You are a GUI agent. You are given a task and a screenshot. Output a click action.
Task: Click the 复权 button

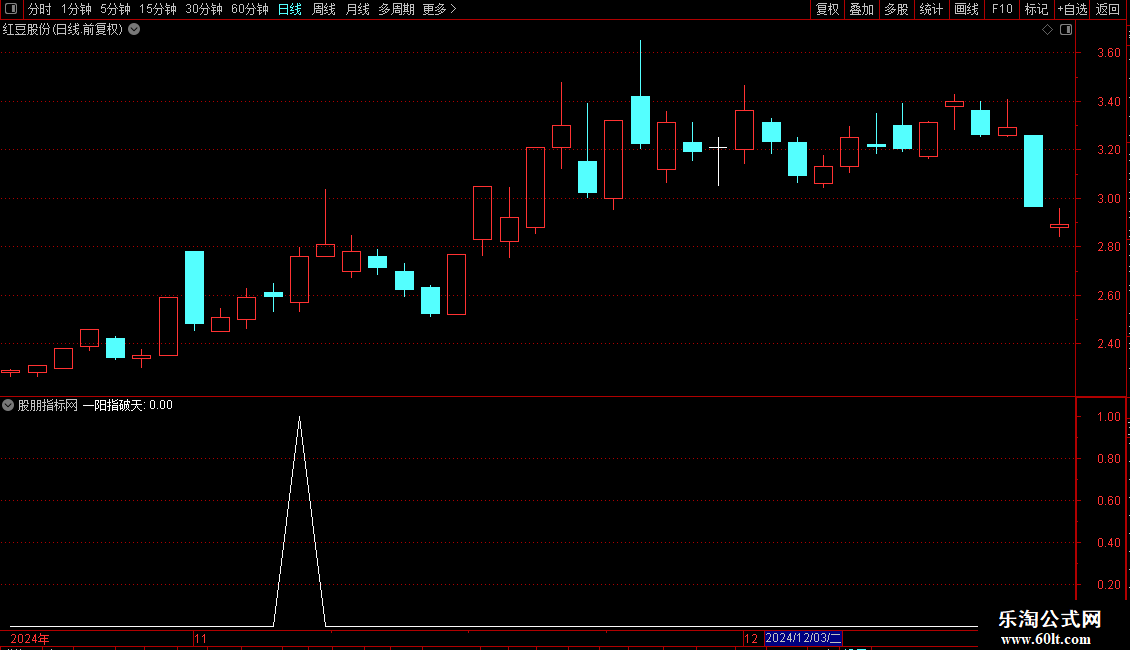pyautogui.click(x=827, y=9)
